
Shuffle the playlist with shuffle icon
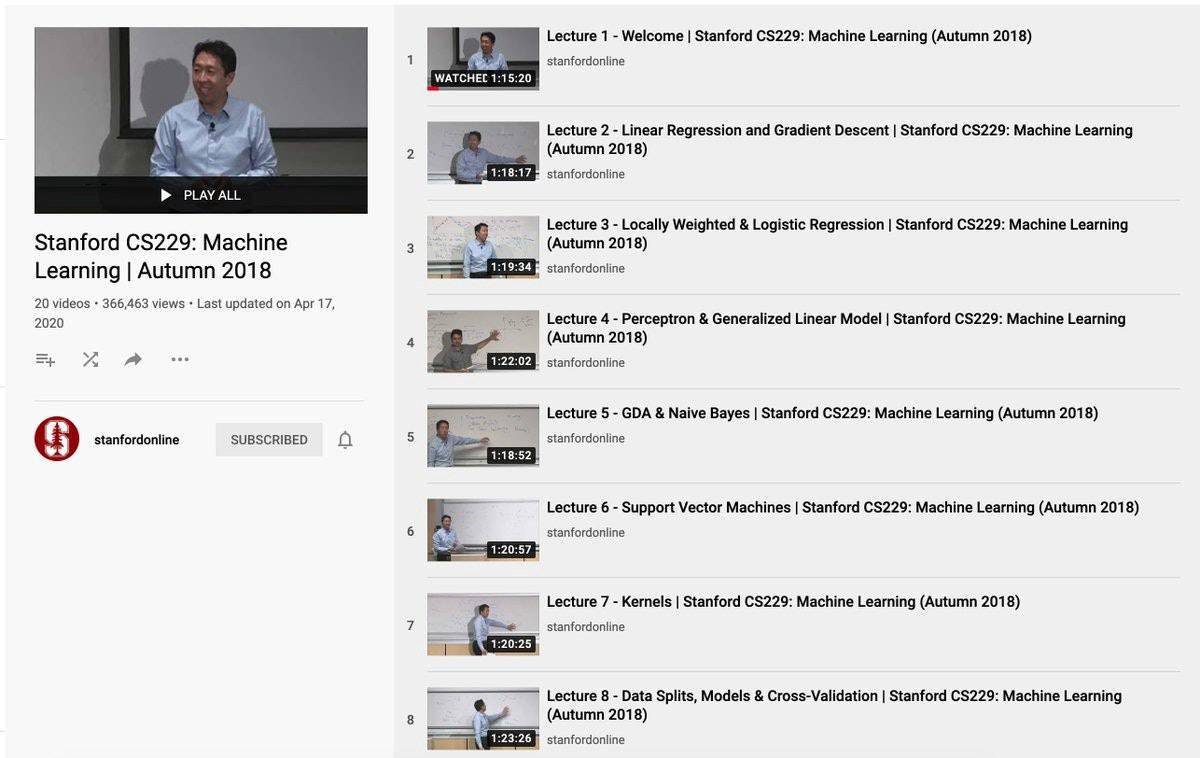(90, 360)
